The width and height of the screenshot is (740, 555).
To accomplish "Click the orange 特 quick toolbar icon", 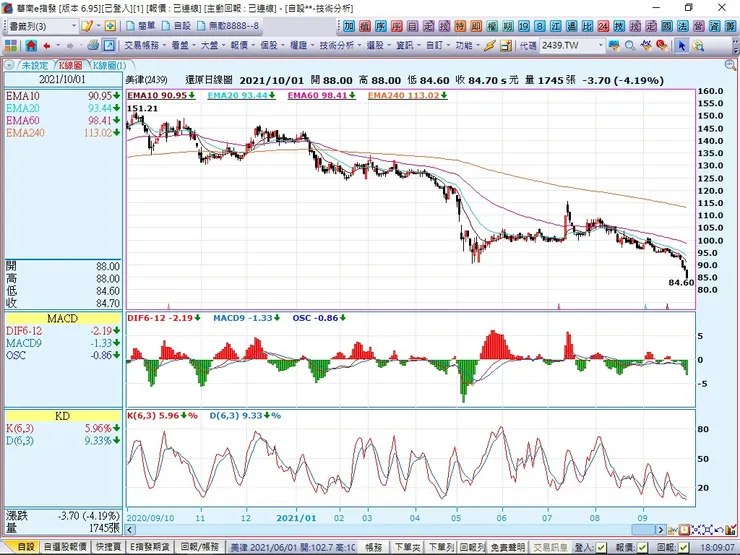I will [x=460, y=26].
